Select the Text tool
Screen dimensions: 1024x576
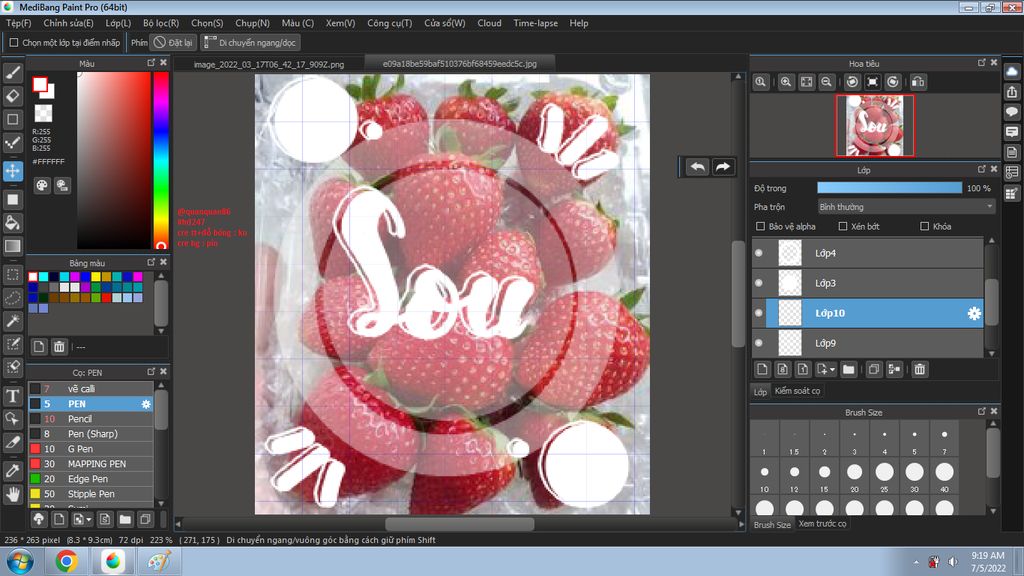(x=12, y=396)
